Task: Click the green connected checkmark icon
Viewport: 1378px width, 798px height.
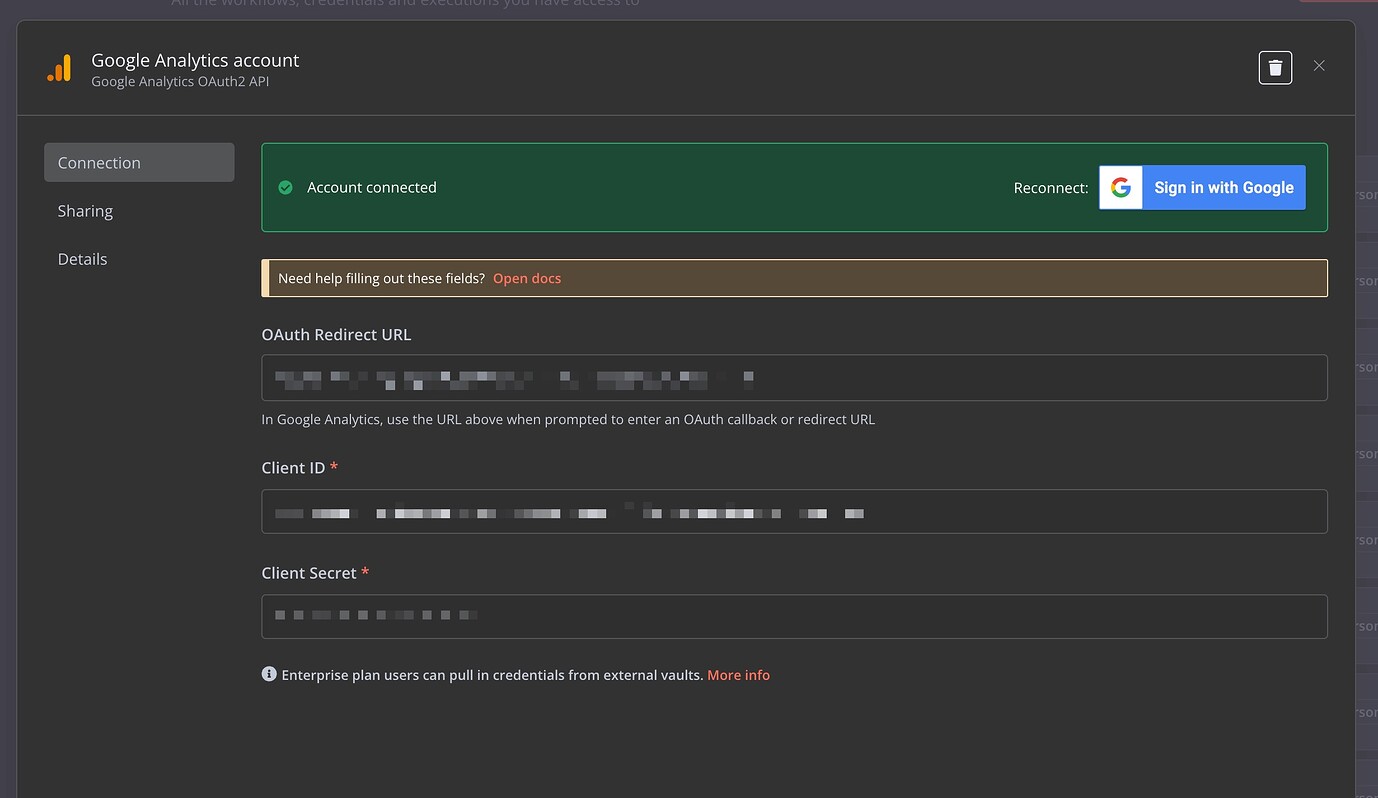Action: pos(285,187)
